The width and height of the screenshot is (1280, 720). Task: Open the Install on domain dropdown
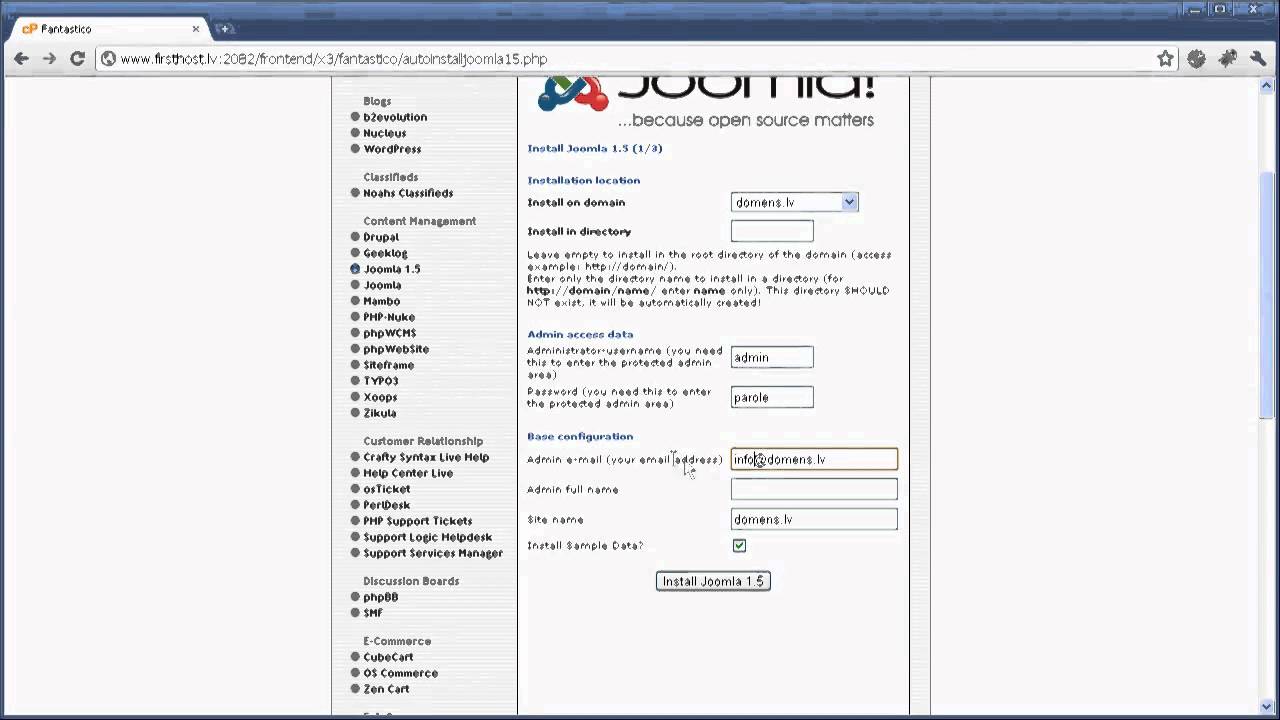pos(794,202)
